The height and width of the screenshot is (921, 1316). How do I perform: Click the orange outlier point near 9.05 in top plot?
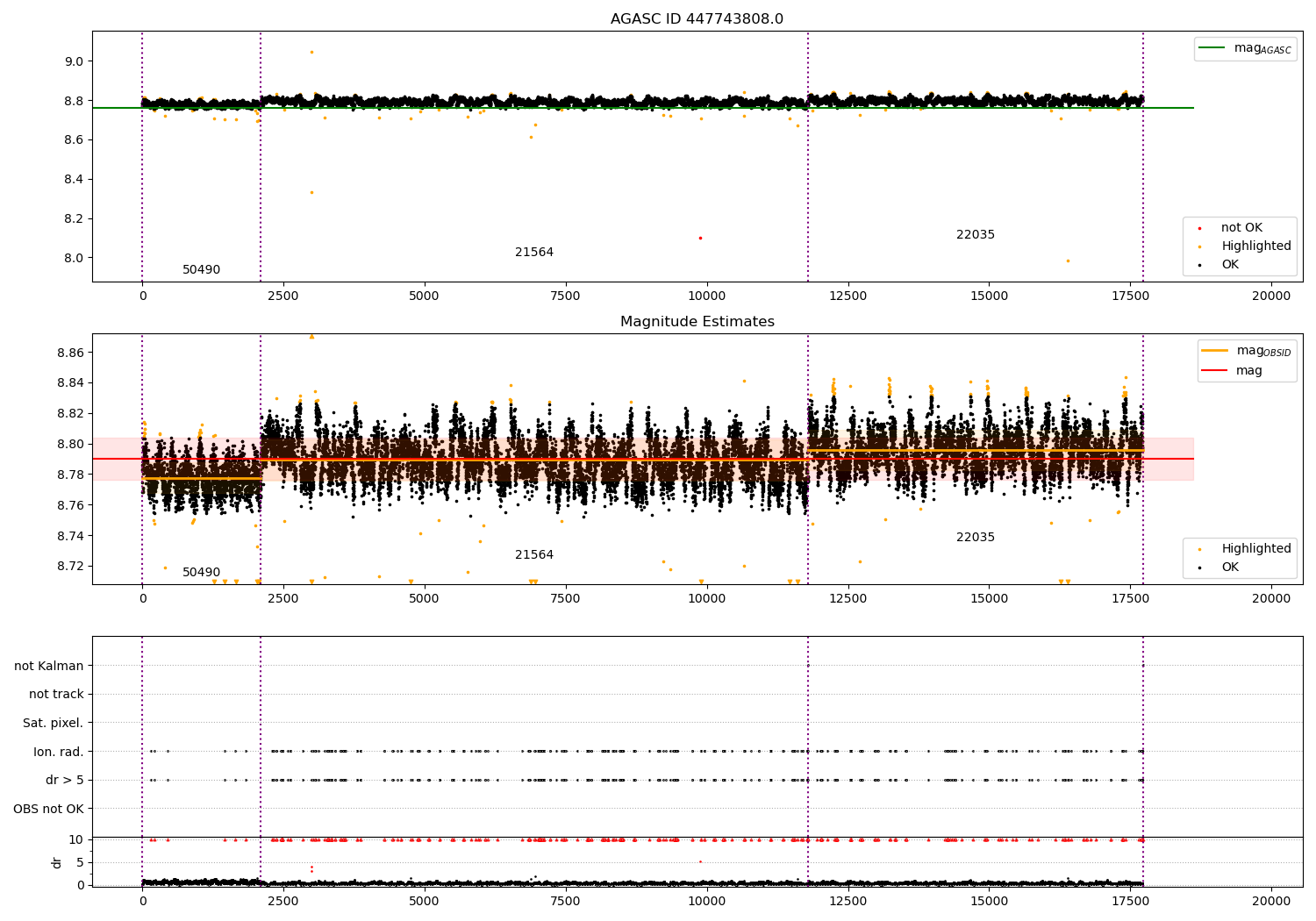coord(311,52)
